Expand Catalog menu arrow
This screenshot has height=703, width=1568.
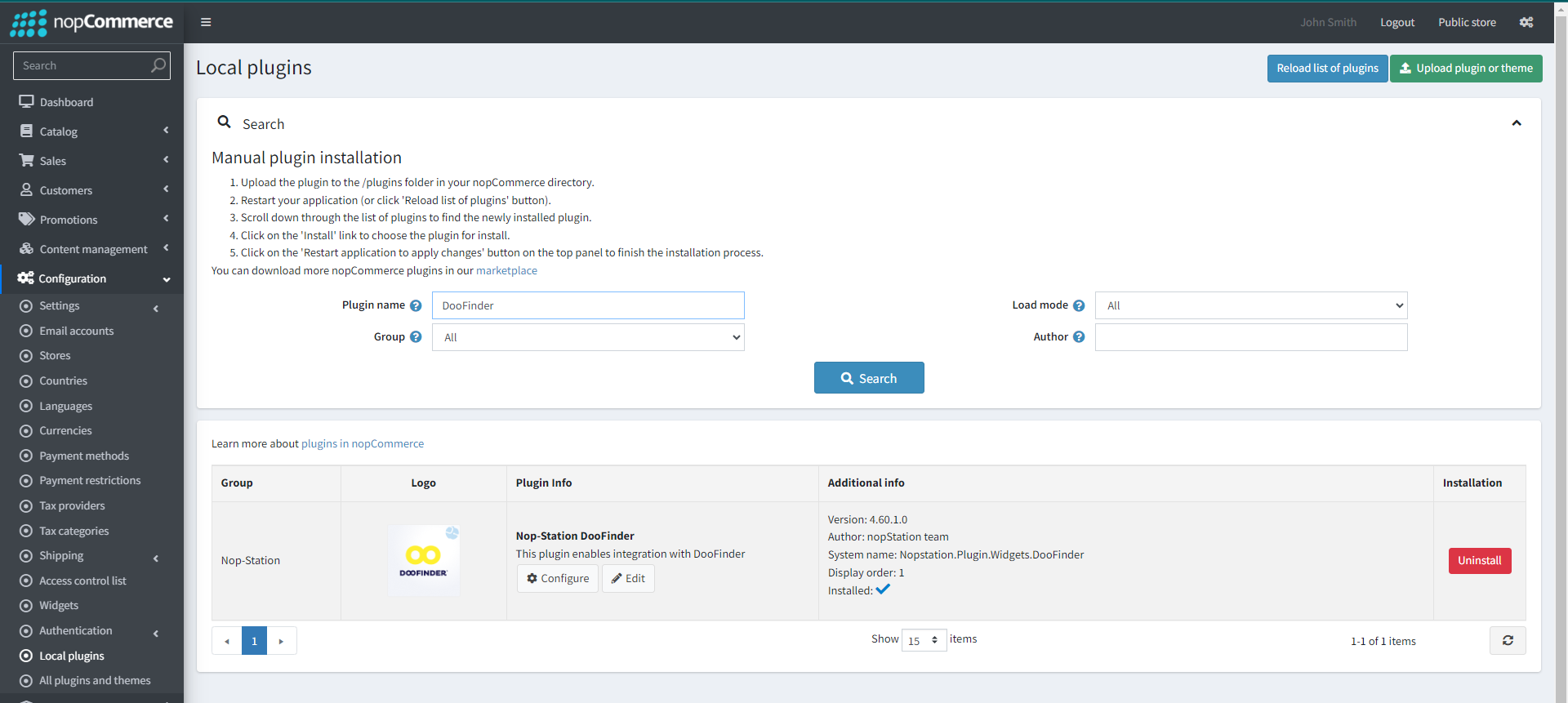pyautogui.click(x=166, y=131)
